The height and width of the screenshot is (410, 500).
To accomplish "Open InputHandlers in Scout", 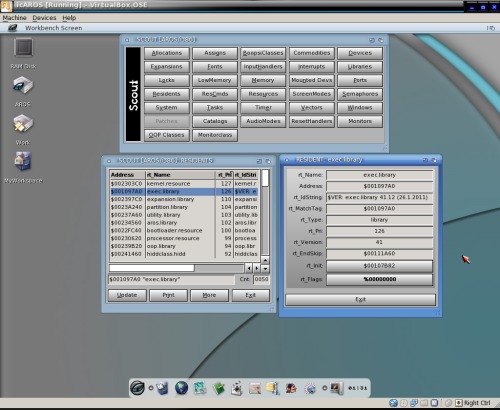I will [x=263, y=67].
